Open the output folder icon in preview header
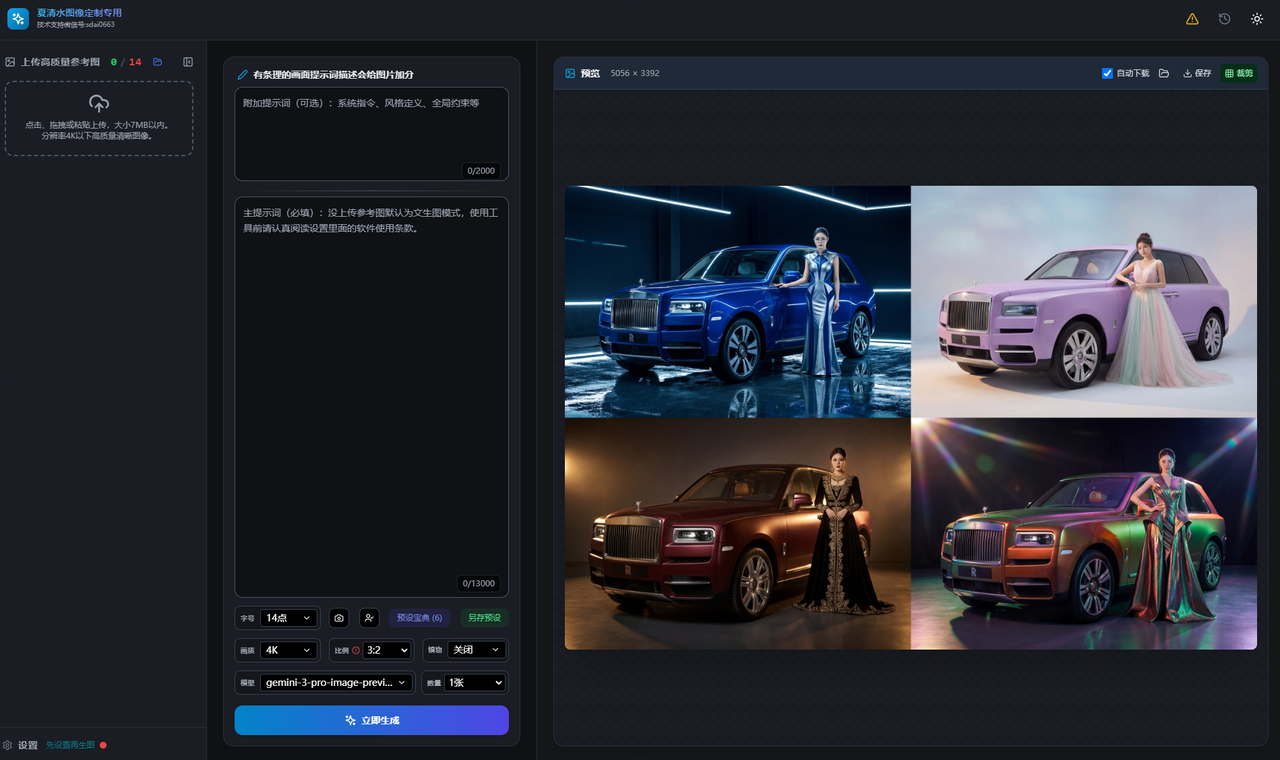 (1164, 73)
